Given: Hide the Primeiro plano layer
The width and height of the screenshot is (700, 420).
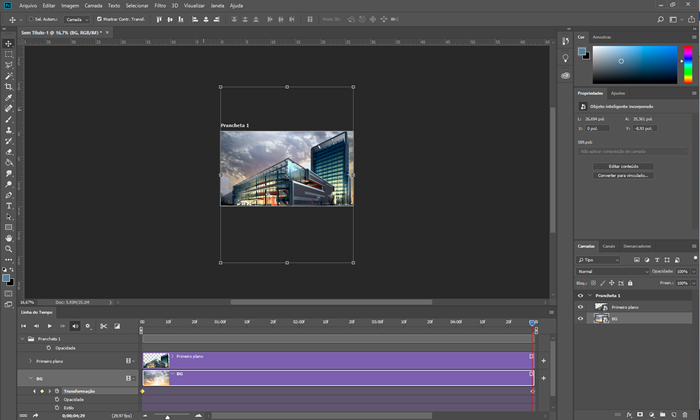Looking at the screenshot, I should (580, 307).
